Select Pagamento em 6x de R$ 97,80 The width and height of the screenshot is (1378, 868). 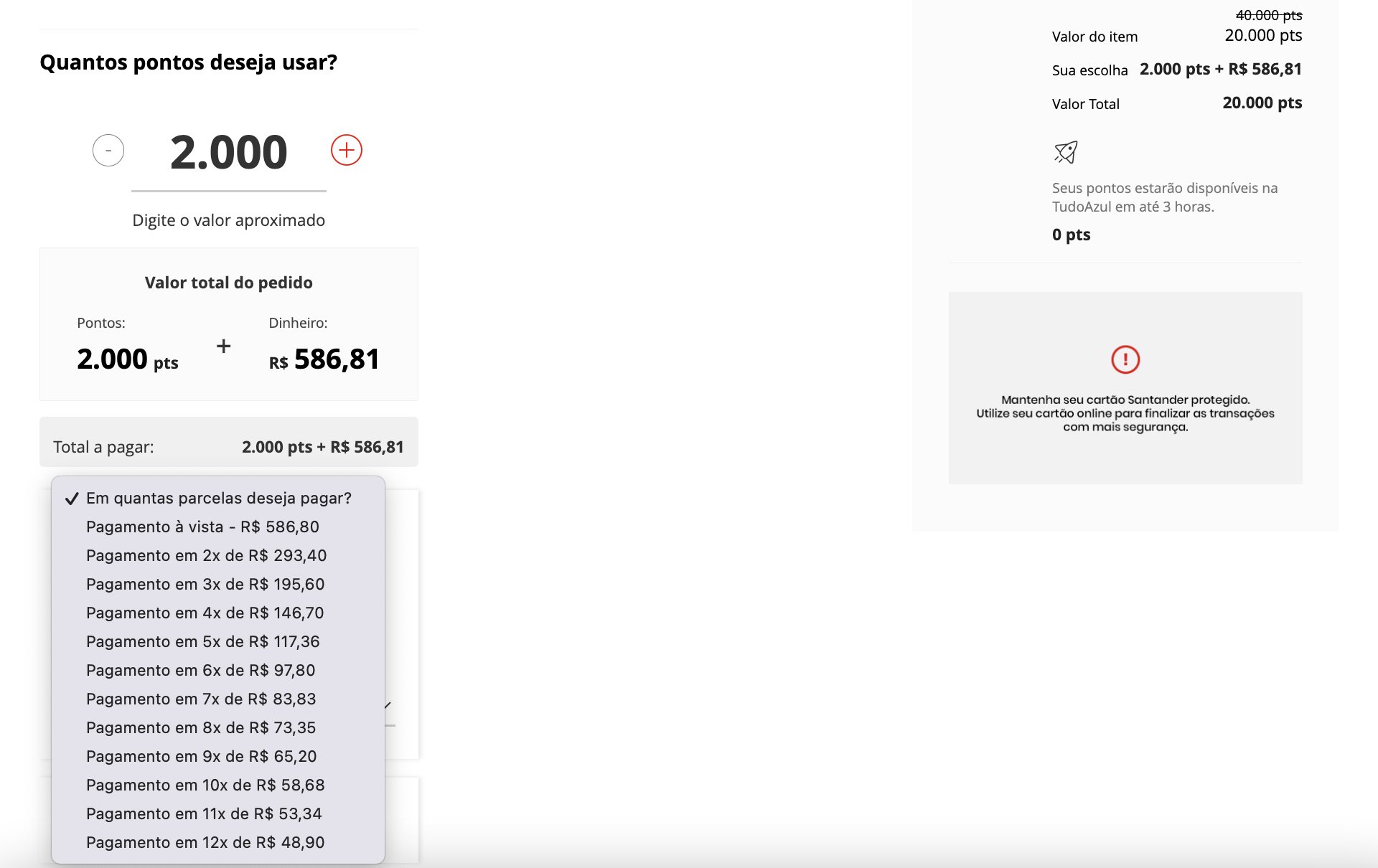pos(218,670)
